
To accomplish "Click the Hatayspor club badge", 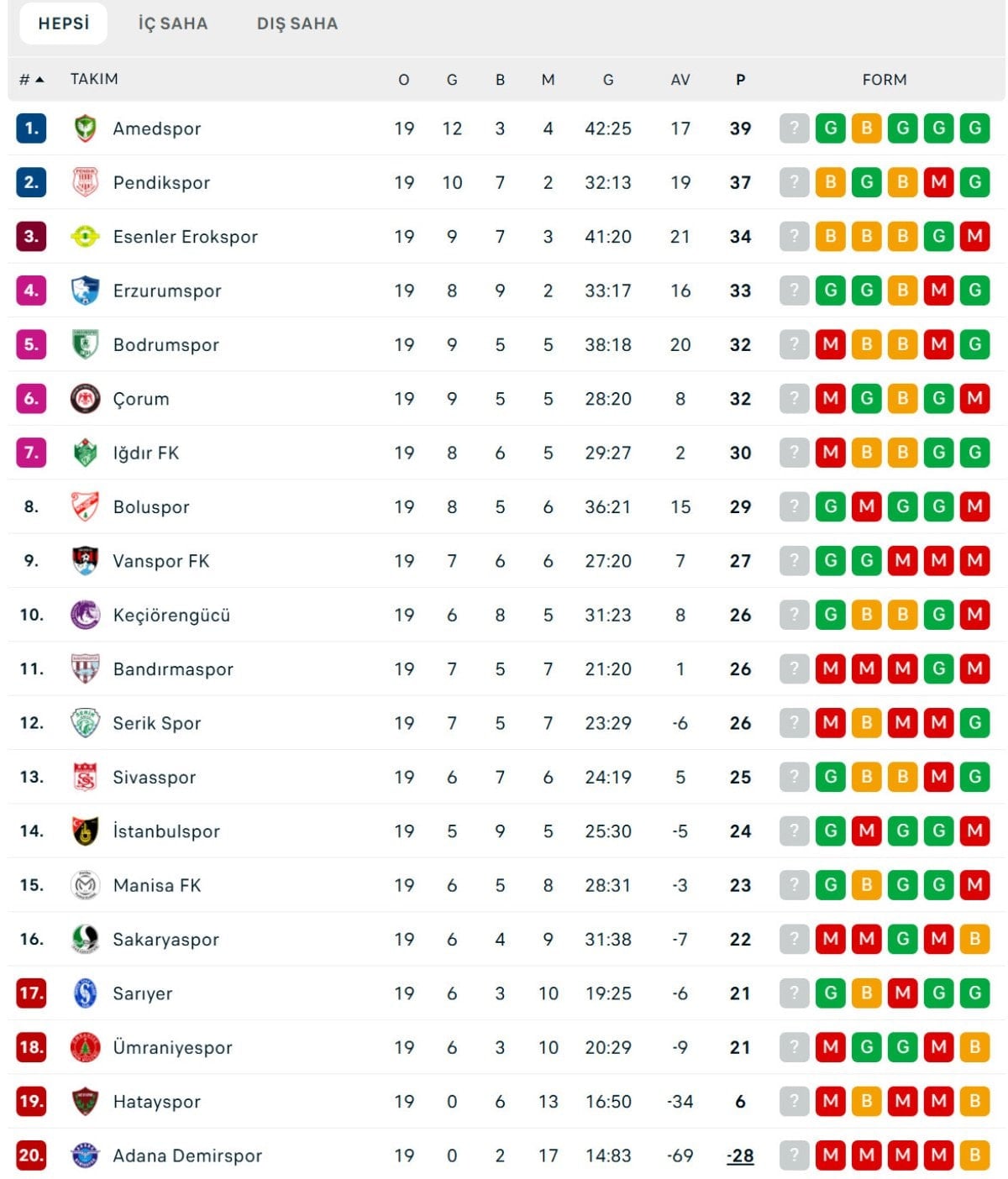I will point(85,1101).
